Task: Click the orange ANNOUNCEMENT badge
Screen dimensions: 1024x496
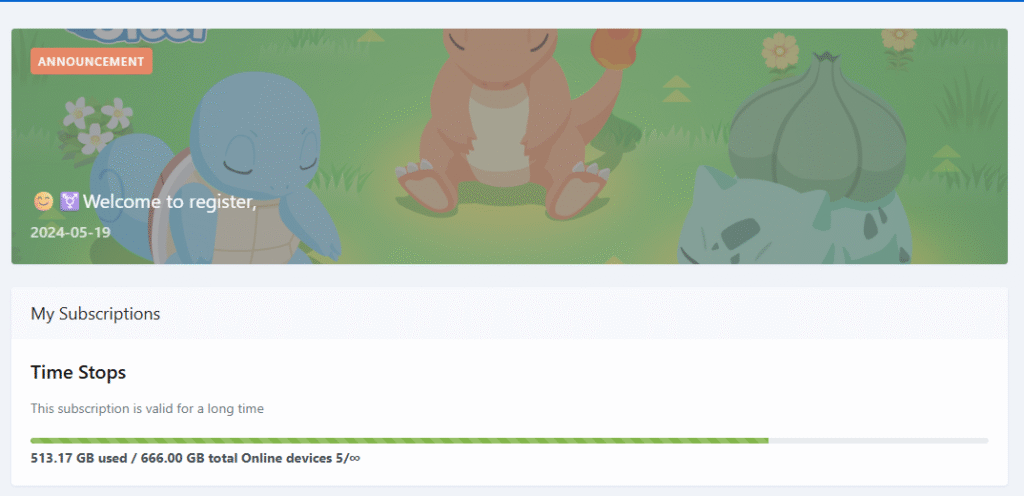Action: pyautogui.click(x=91, y=61)
